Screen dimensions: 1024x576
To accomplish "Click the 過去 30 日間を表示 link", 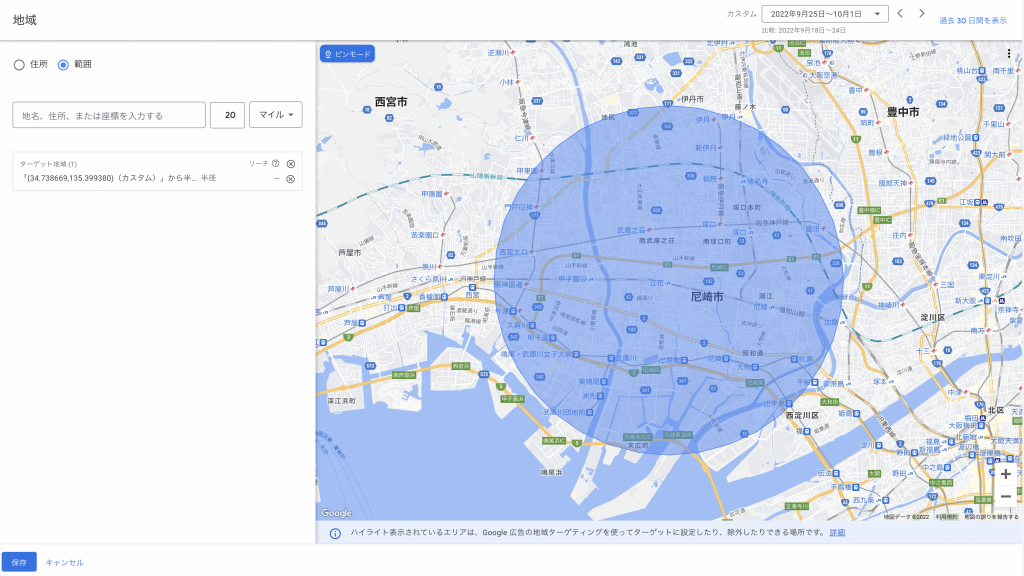I will (x=973, y=21).
